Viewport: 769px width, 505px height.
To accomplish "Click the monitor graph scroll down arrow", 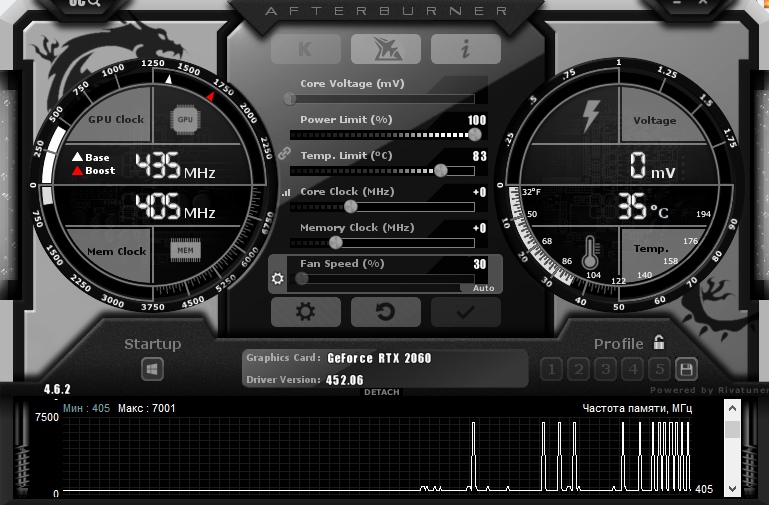I will point(732,488).
